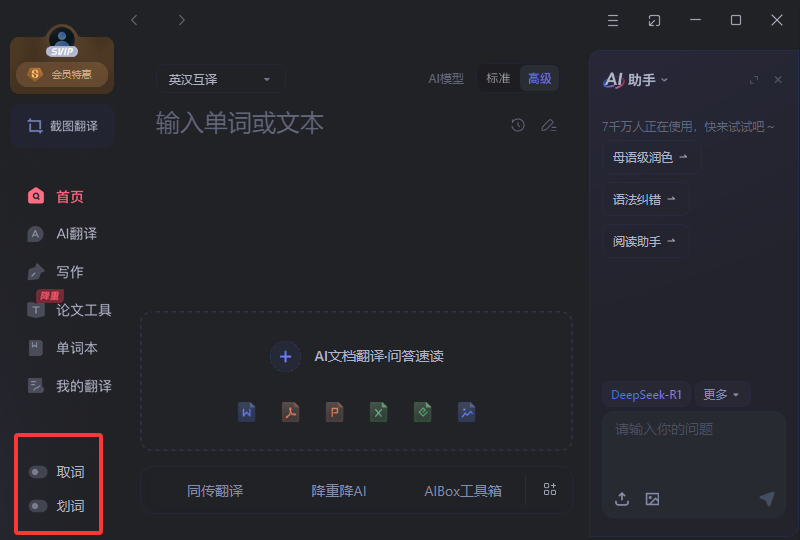
Task: Toggle the 取词 switch
Action: tap(39, 472)
